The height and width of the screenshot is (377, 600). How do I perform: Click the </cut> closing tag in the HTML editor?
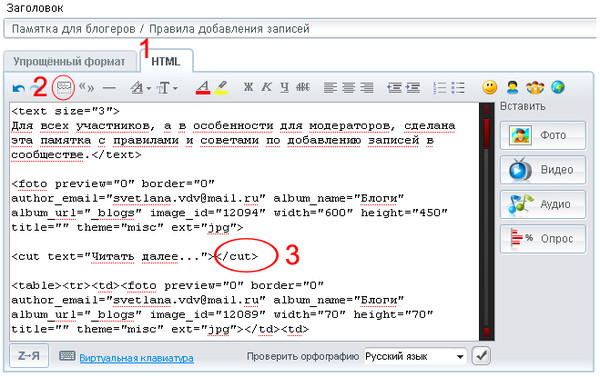(237, 256)
